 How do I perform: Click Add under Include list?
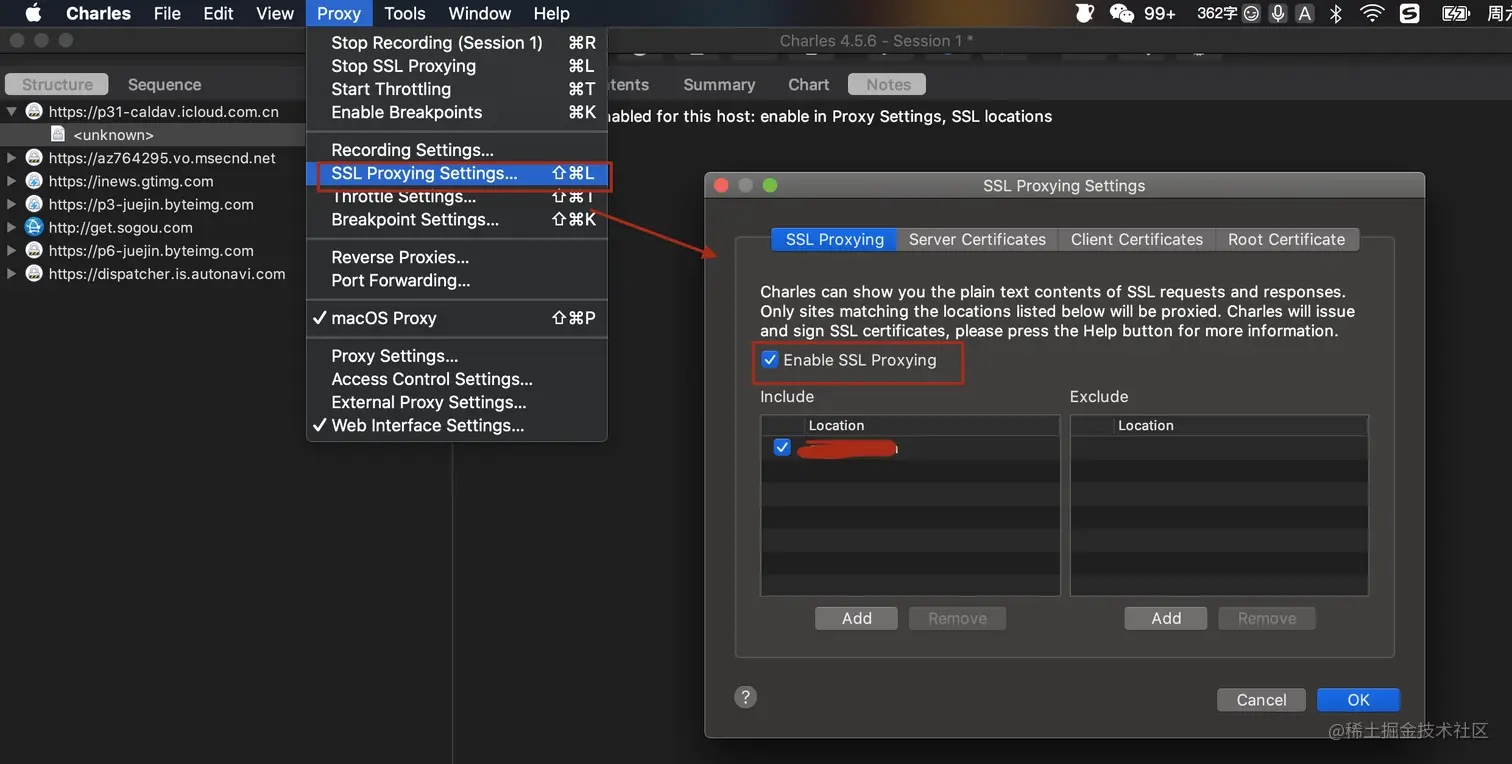coord(856,618)
